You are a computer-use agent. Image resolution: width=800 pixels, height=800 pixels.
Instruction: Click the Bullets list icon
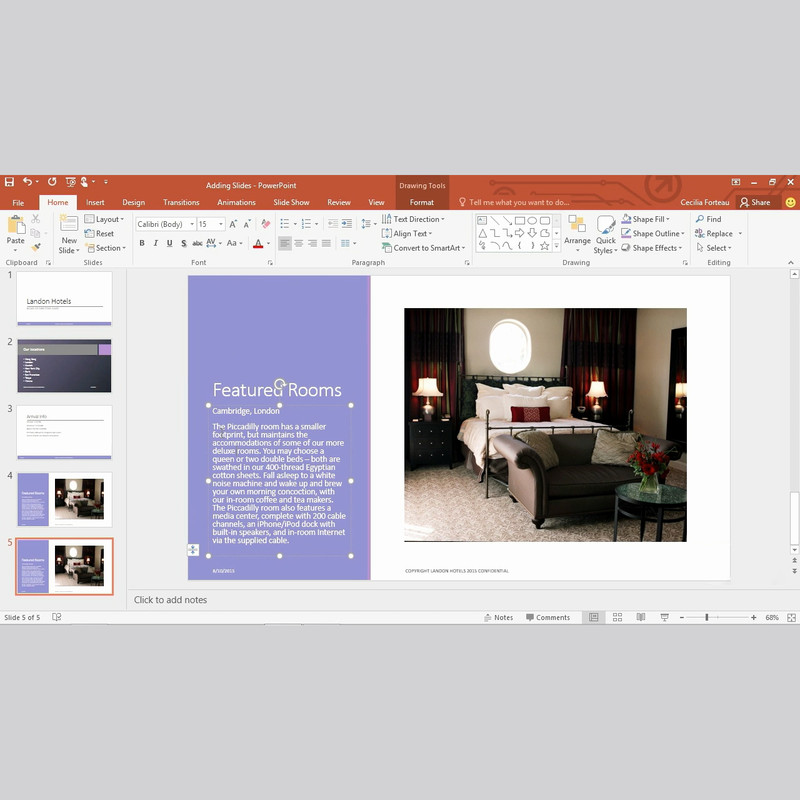click(x=285, y=224)
